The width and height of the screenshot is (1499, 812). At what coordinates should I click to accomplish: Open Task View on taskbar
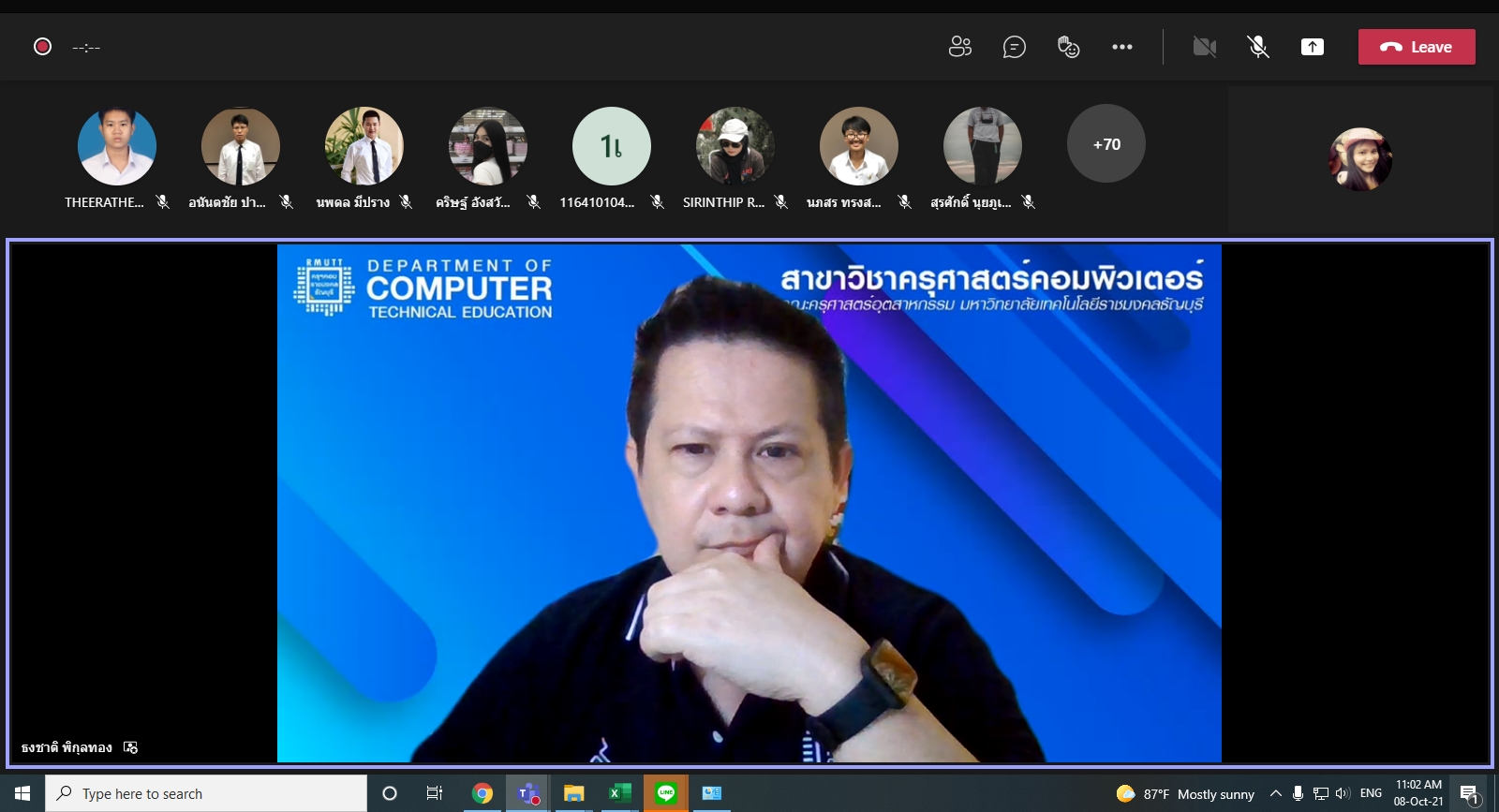(435, 793)
